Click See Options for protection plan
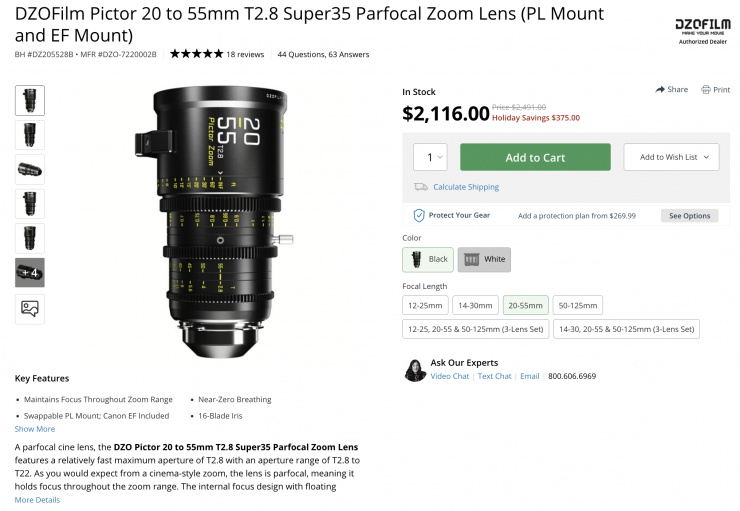The height and width of the screenshot is (511, 740). tap(689, 215)
